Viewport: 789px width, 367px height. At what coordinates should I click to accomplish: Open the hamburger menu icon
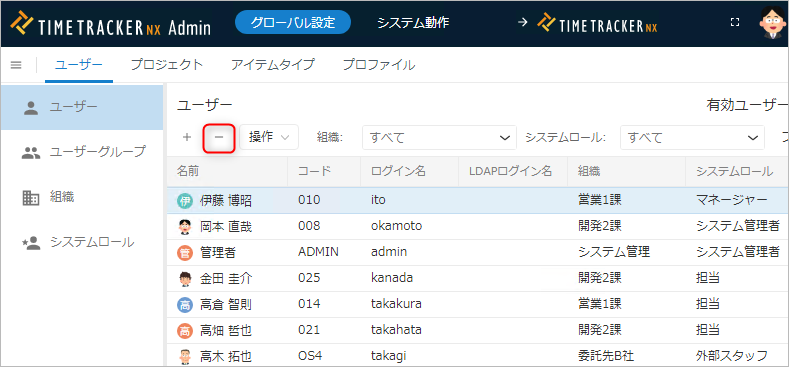point(16,65)
